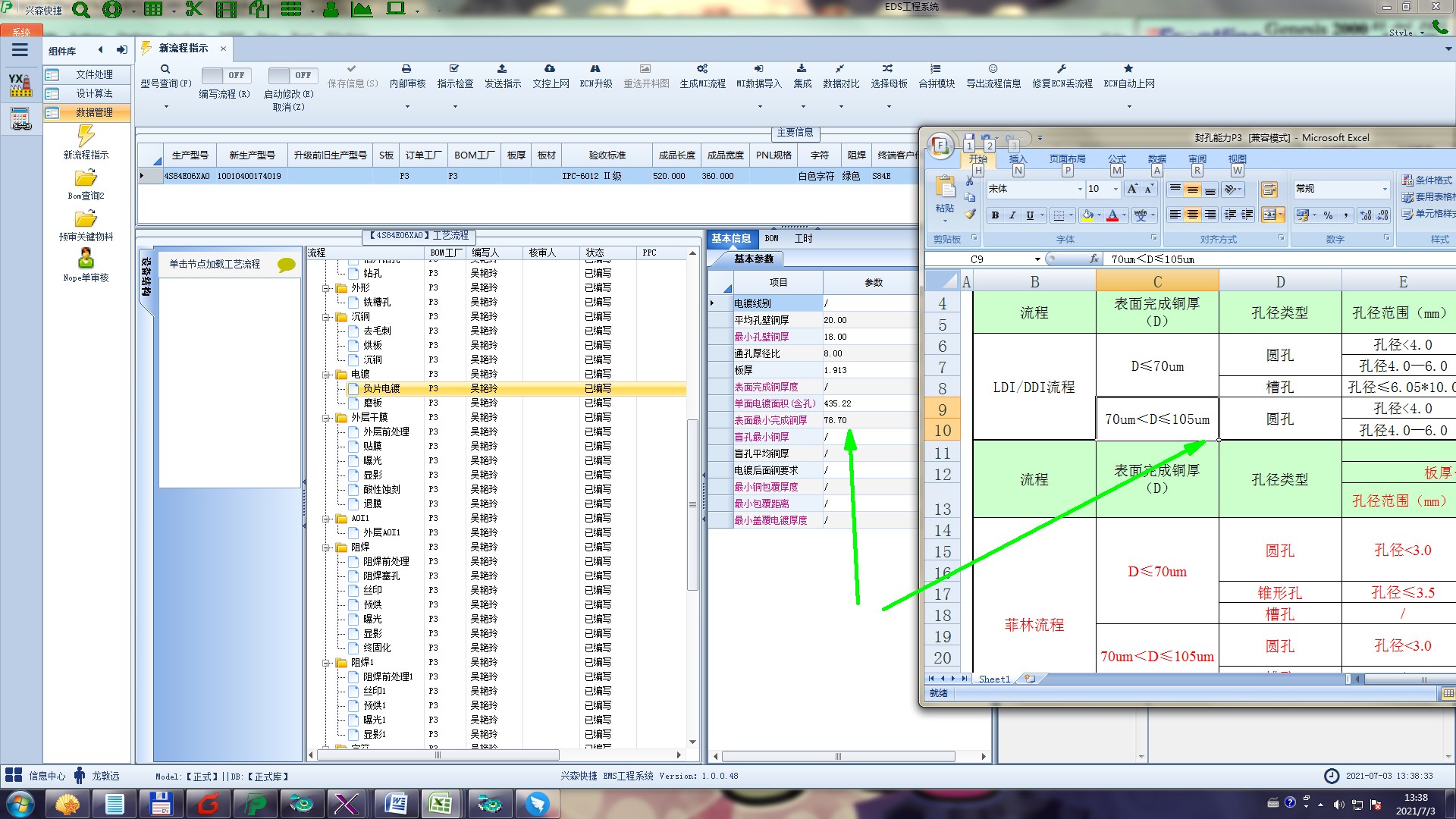Click the lifebuoy help icon in top toolbar

(x=112, y=10)
